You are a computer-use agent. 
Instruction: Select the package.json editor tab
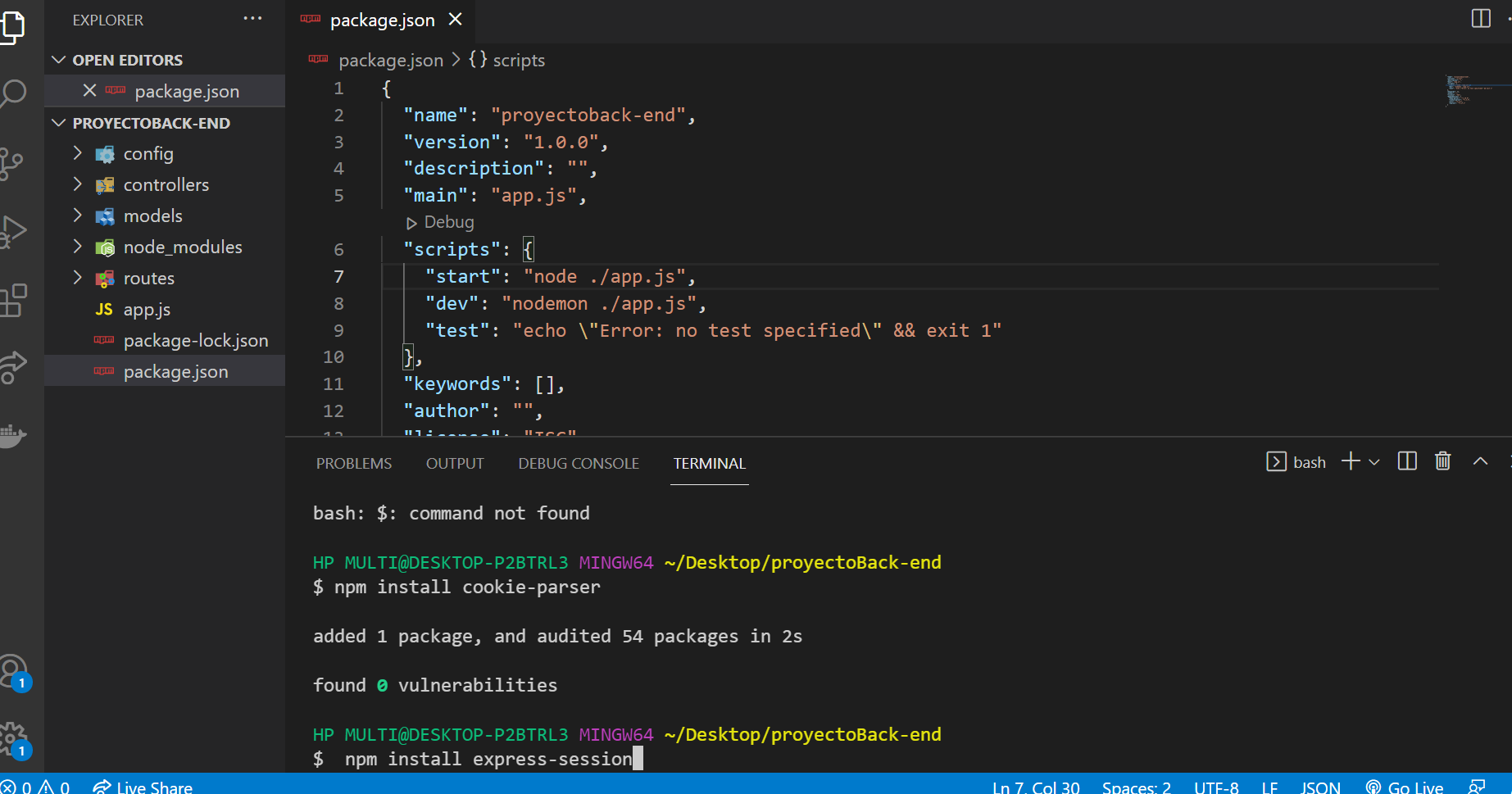click(382, 20)
